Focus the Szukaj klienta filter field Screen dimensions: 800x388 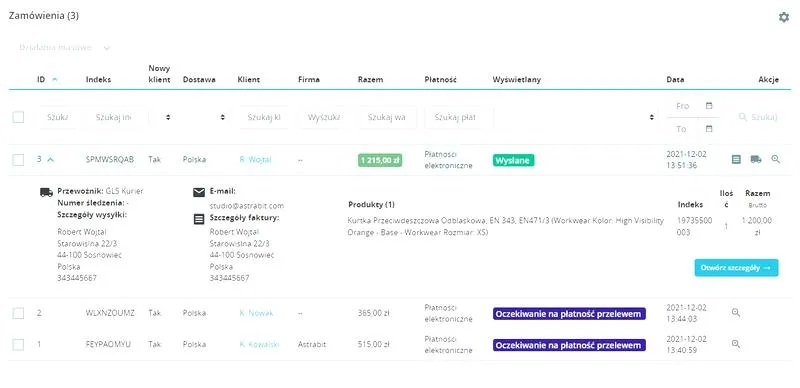click(264, 117)
